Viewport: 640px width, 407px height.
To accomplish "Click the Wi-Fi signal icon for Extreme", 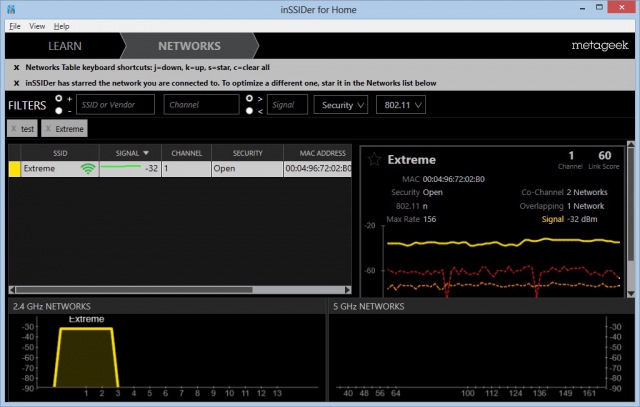I will (88, 169).
